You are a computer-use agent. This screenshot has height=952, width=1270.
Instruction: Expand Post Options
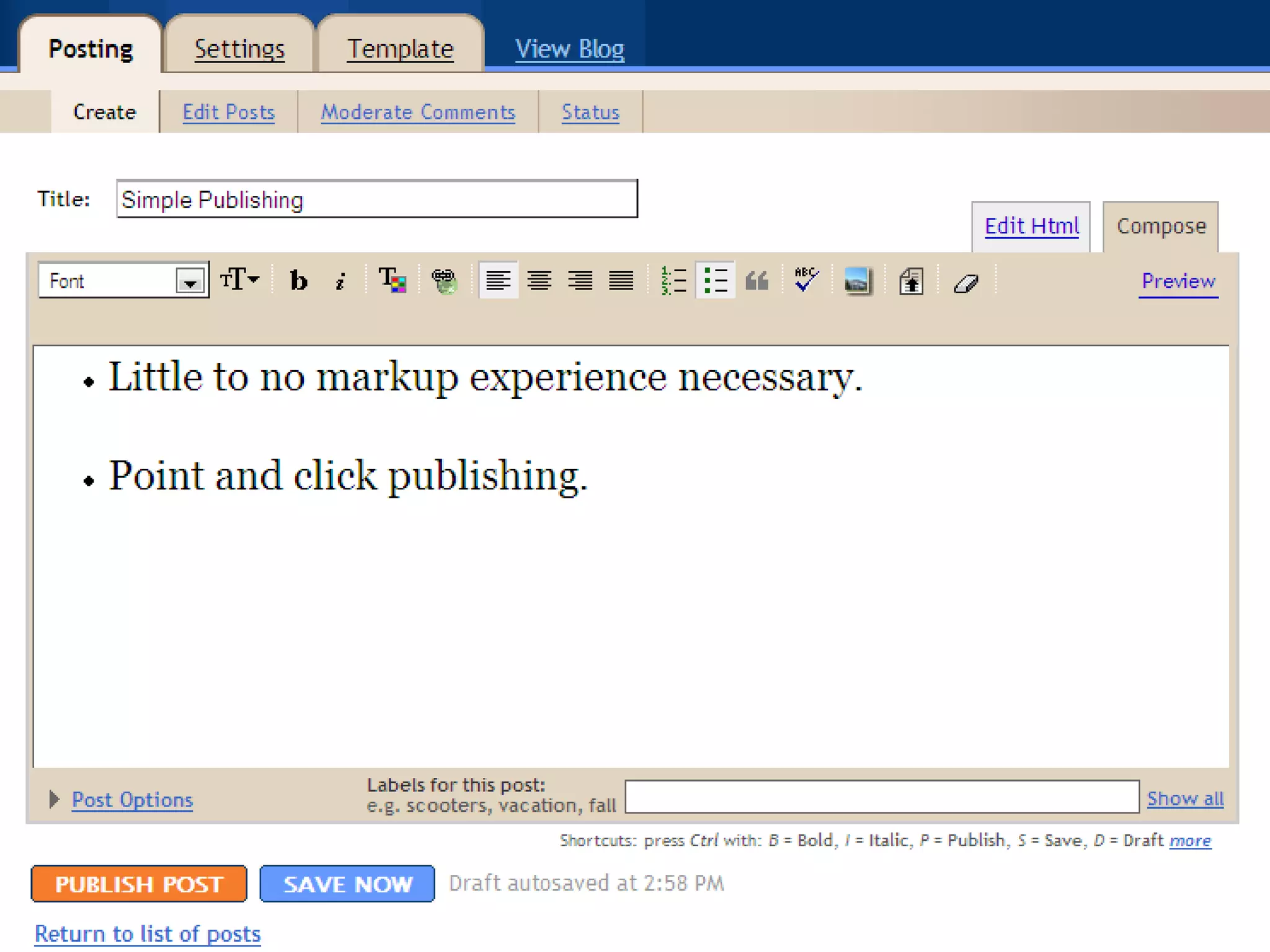point(131,800)
